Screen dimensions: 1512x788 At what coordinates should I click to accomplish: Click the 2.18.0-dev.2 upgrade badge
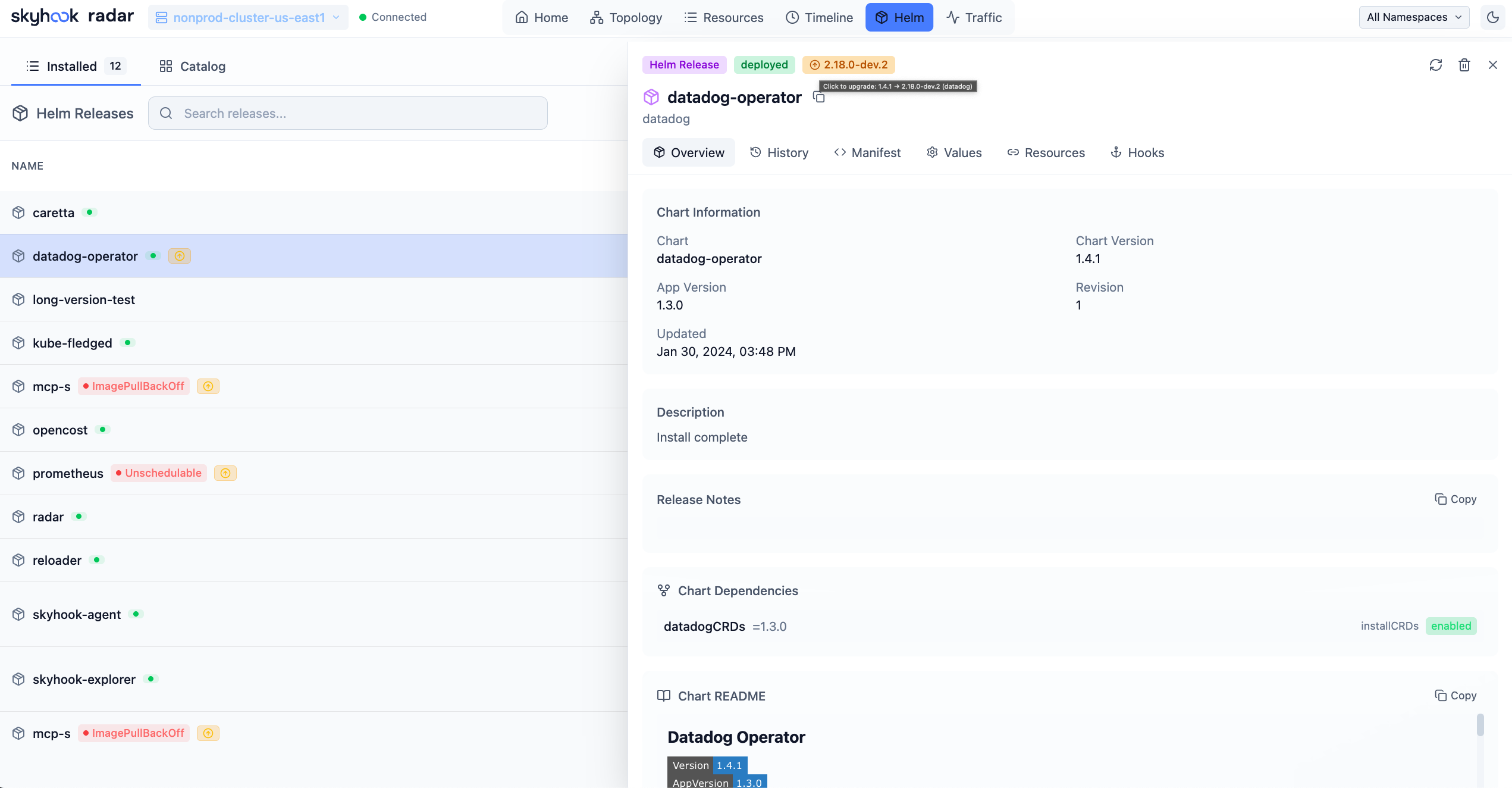click(x=848, y=65)
